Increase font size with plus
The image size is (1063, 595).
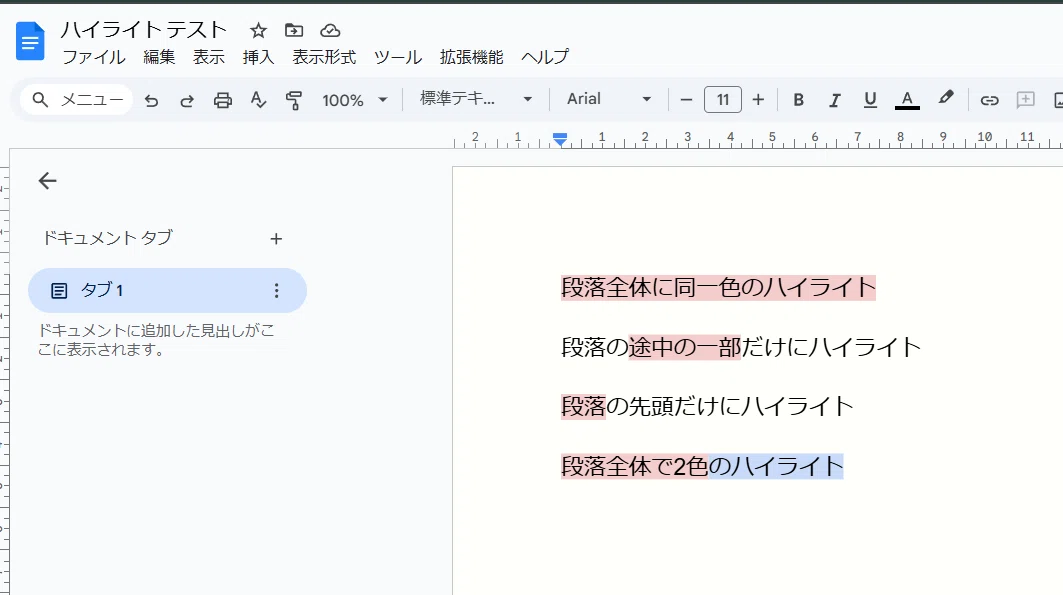758,100
